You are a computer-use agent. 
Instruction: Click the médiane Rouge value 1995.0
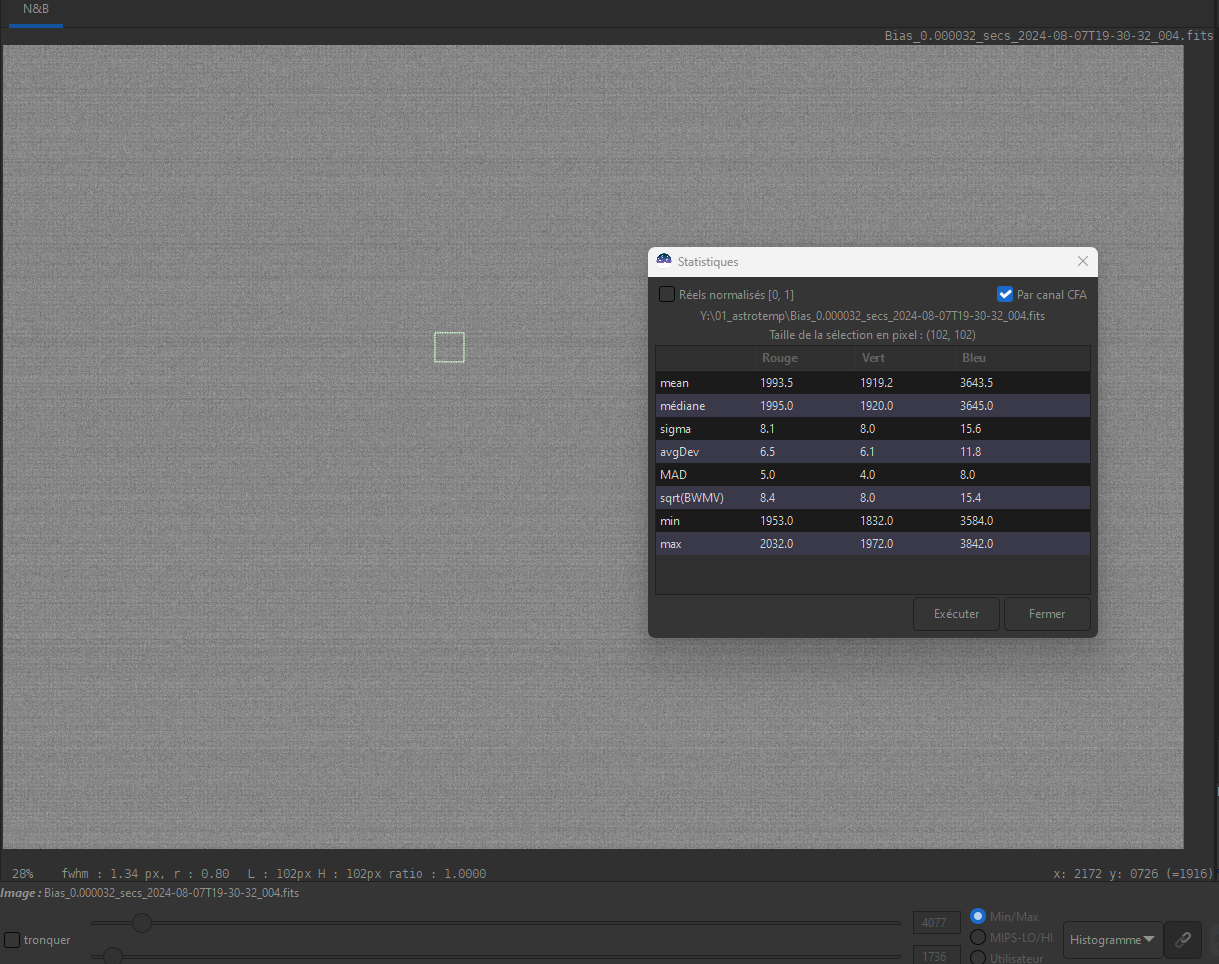click(777, 406)
